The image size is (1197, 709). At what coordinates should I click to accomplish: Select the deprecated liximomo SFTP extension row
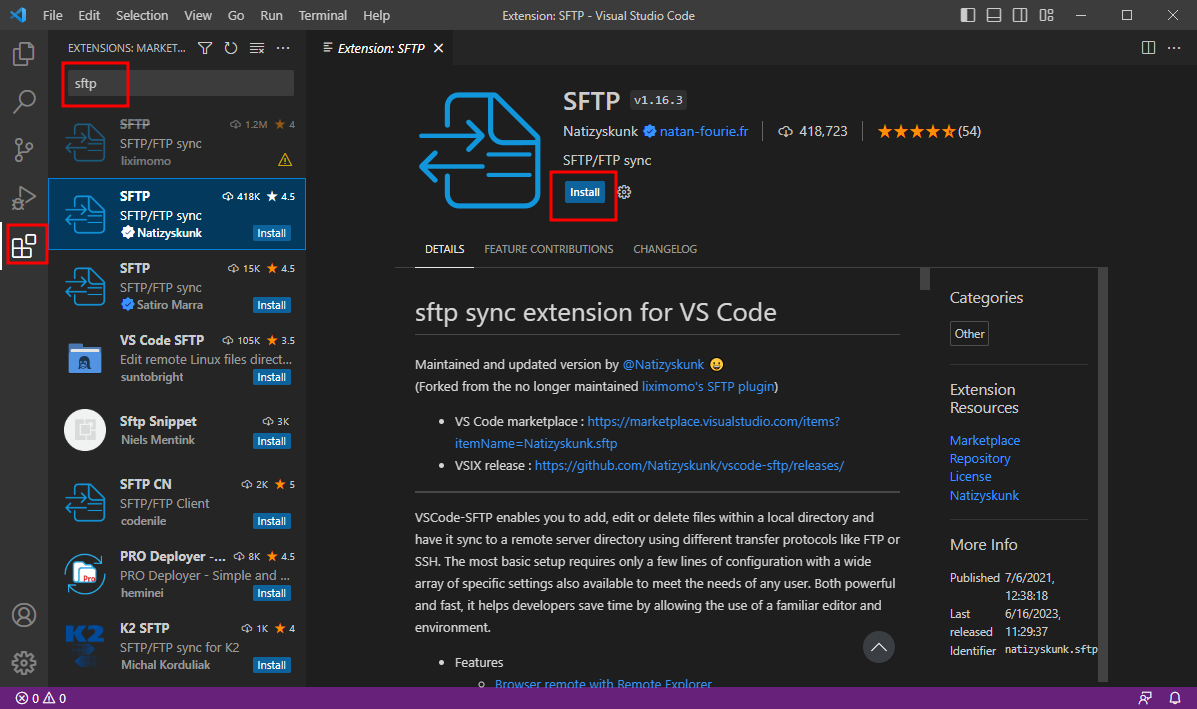177,142
